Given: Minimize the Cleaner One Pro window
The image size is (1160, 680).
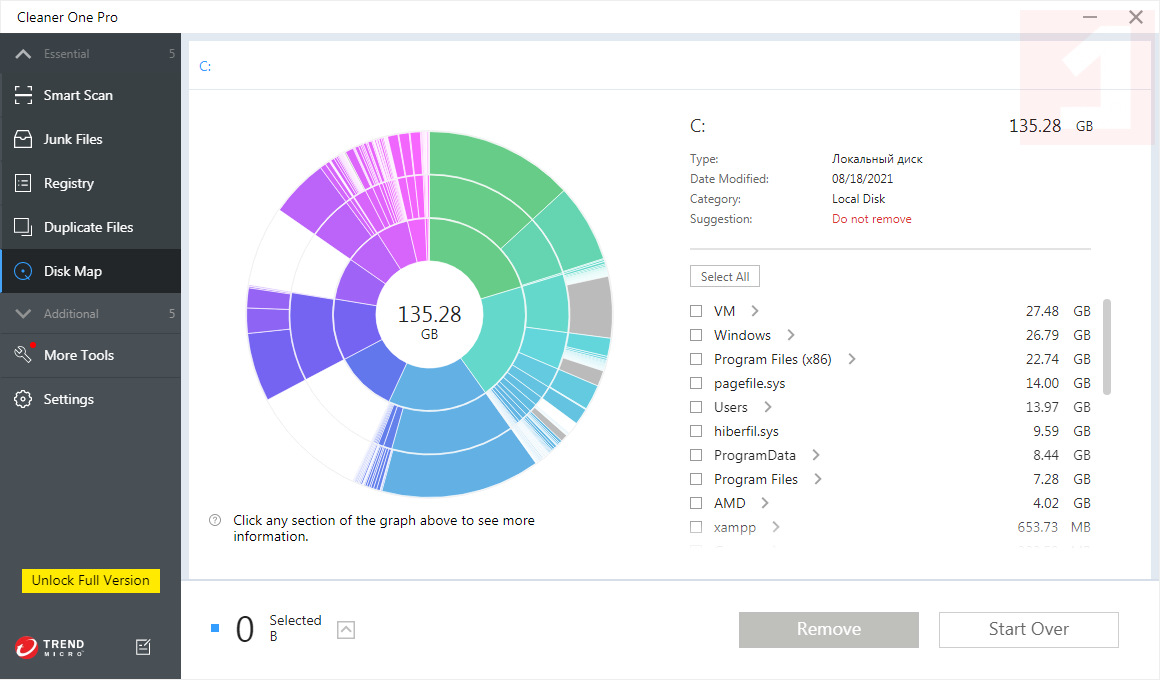Looking at the screenshot, I should coord(1090,16).
